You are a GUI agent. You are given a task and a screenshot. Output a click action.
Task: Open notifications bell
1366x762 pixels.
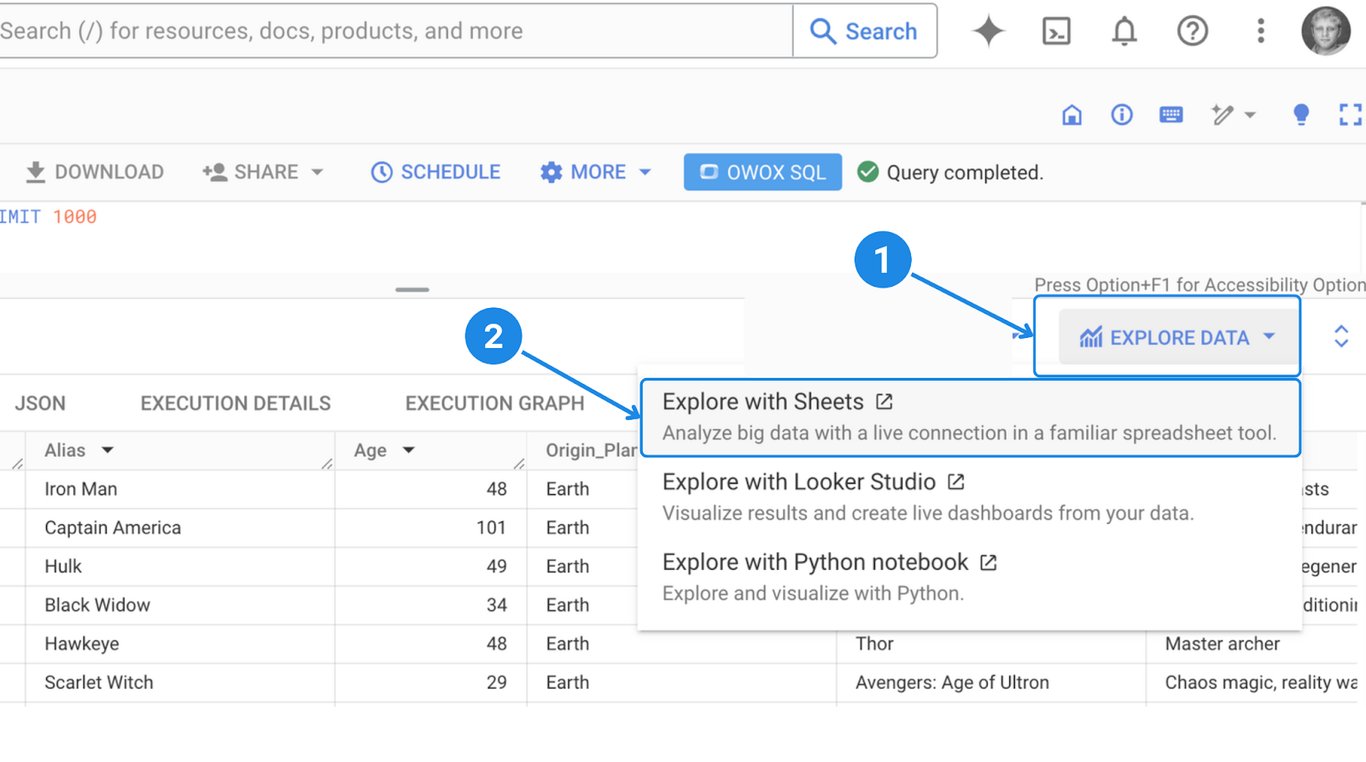pos(1124,31)
